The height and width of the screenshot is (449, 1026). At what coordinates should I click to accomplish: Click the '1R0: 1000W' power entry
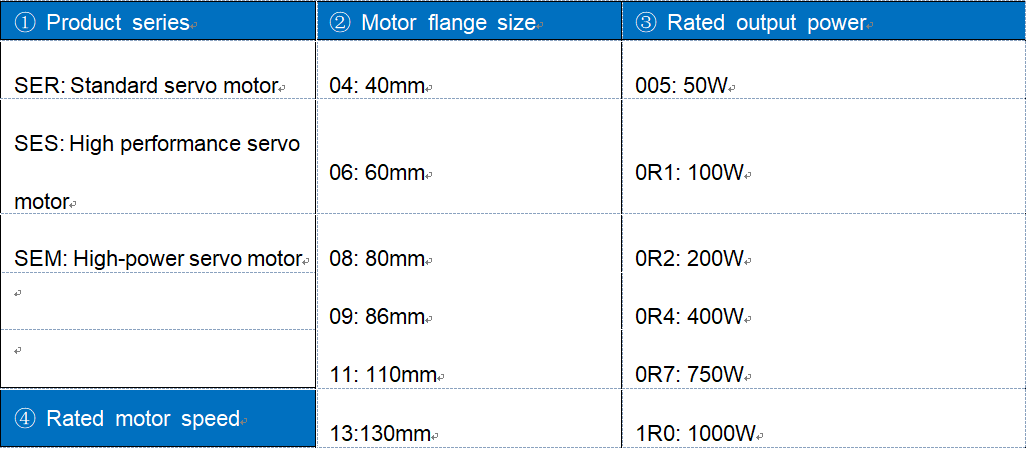point(695,434)
